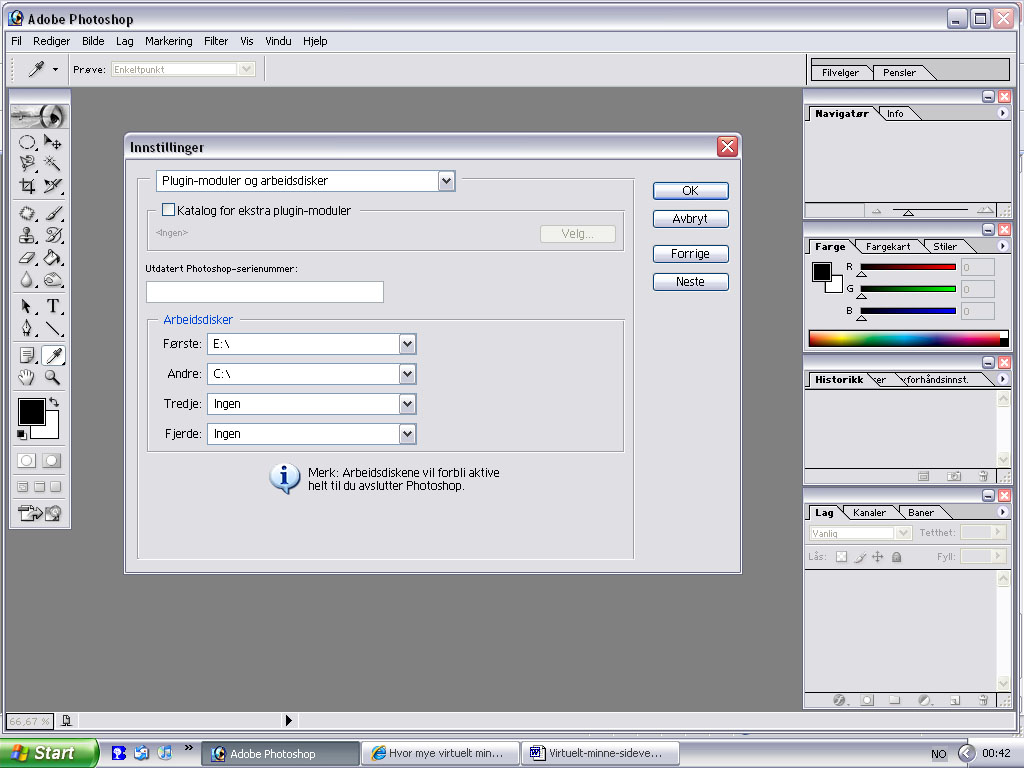Select the Paint Bucket tool
Screen dimensions: 1024x768
coord(53,257)
